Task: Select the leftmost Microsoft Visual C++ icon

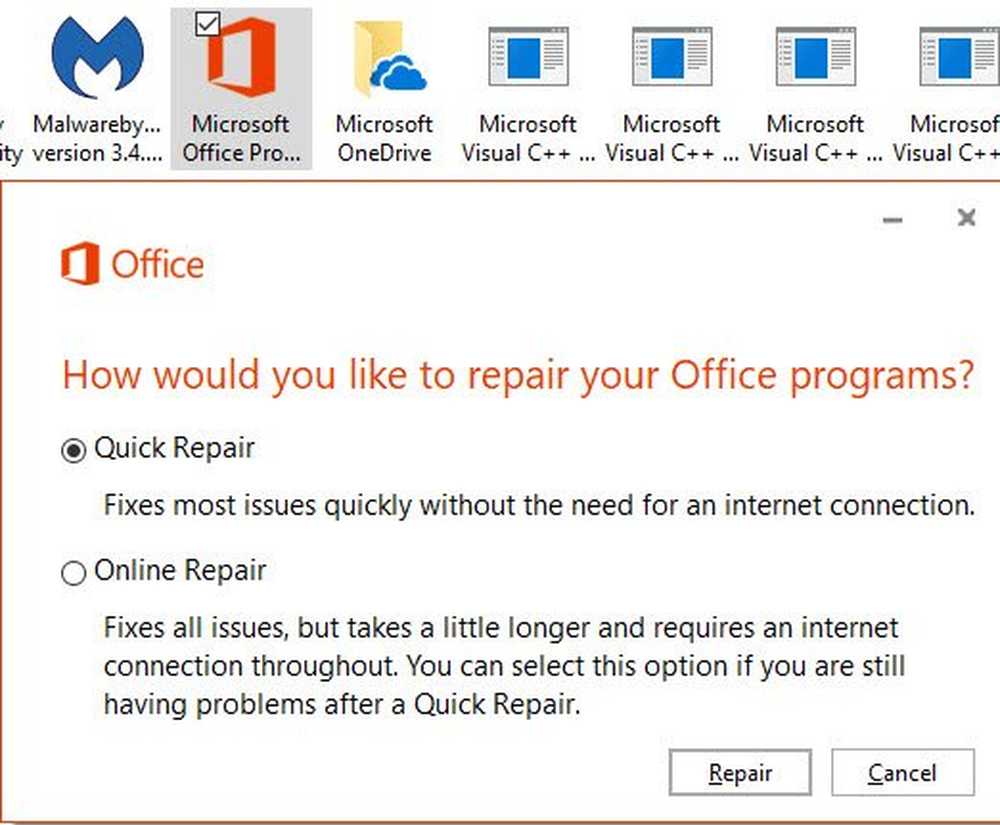Action: 528,56
